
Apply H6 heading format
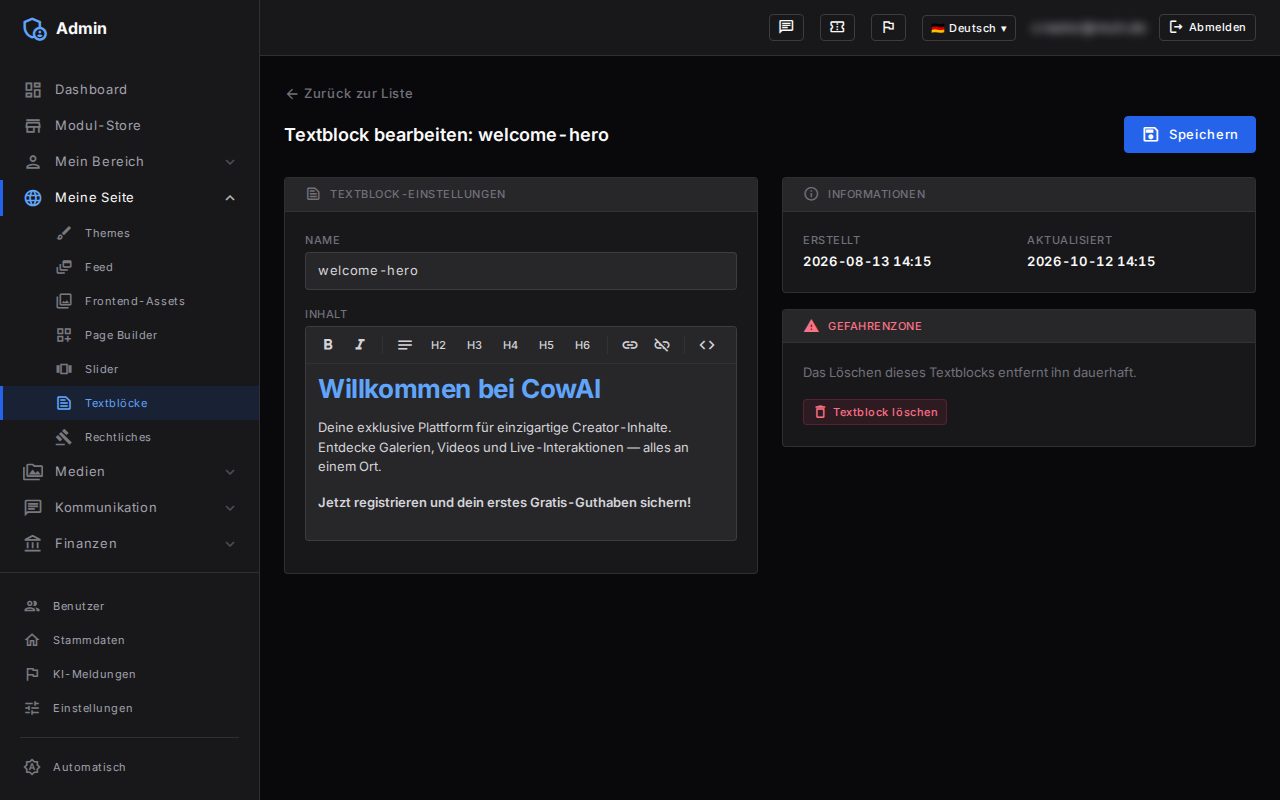coord(582,345)
